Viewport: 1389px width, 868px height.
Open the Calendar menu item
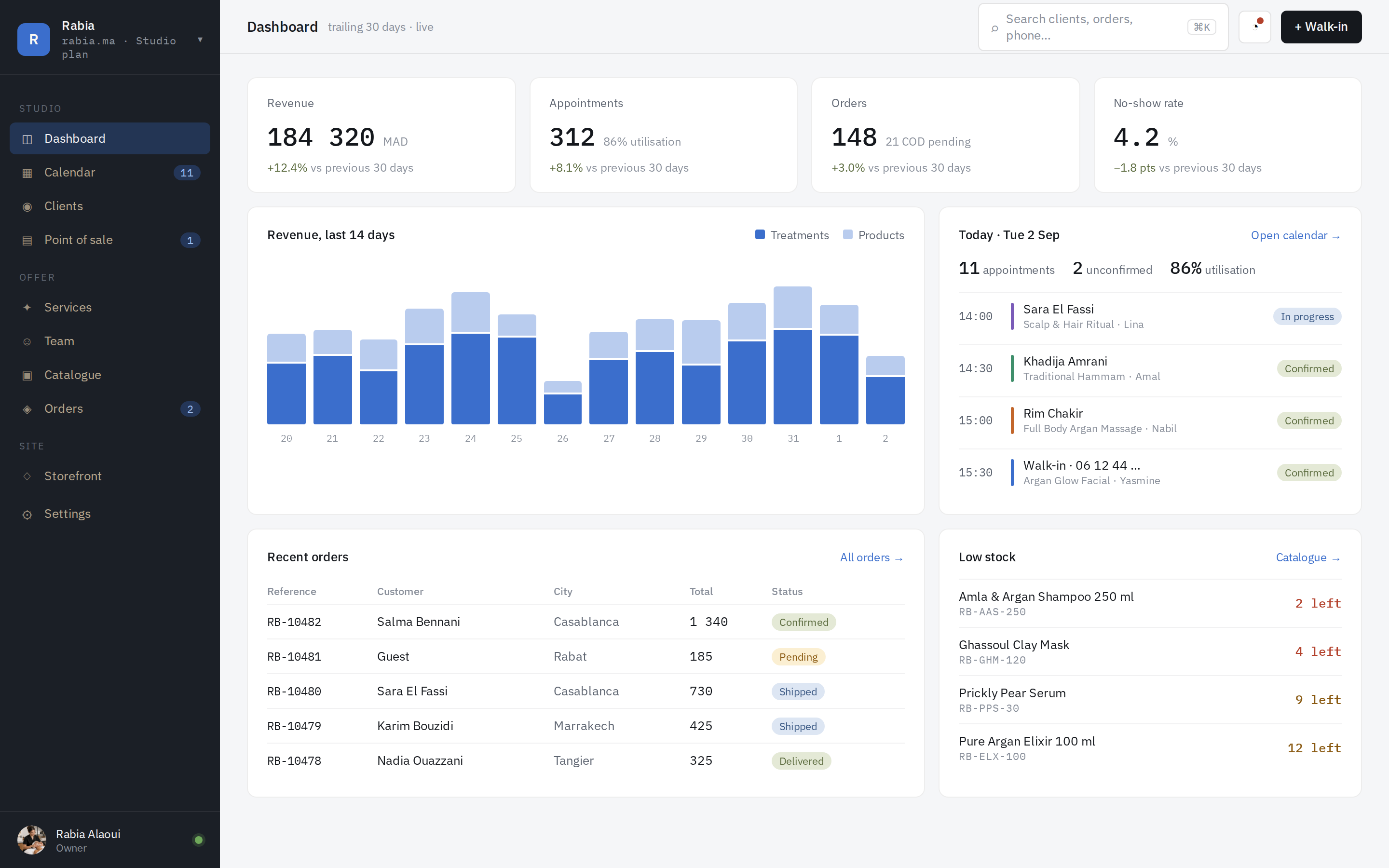pos(109,173)
